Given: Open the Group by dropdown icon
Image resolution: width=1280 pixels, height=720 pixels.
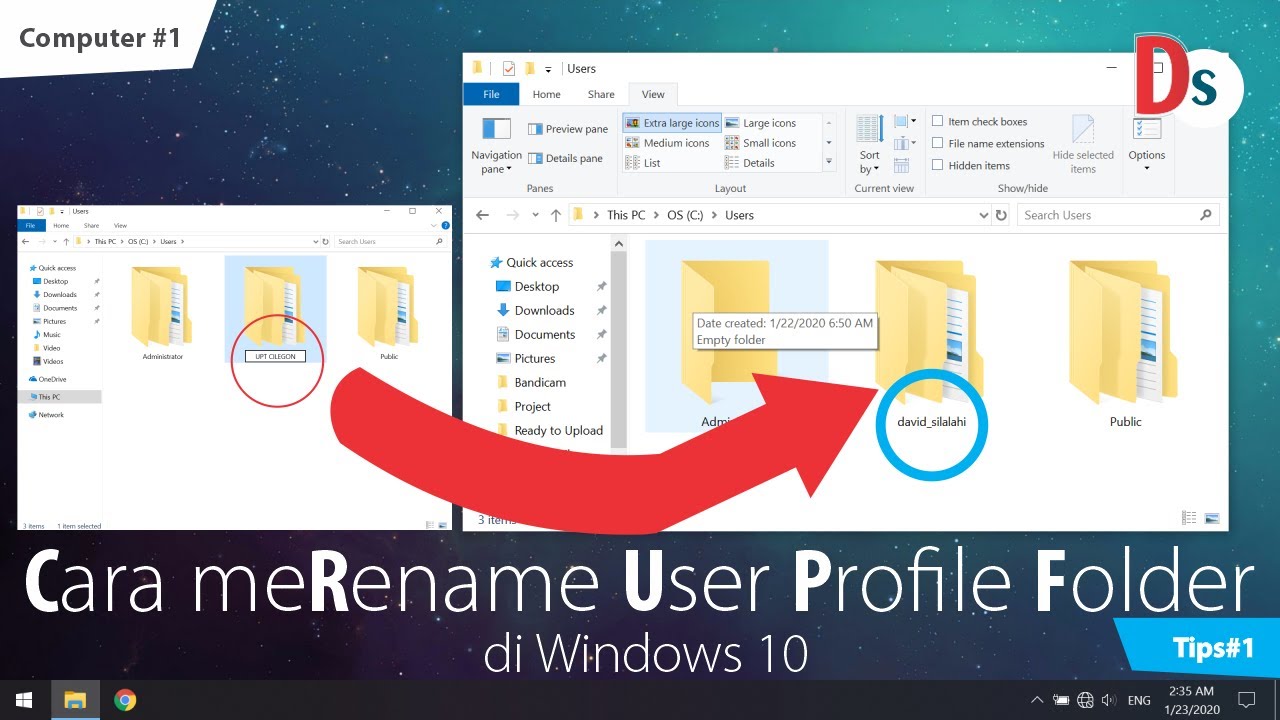Looking at the screenshot, I should tap(904, 122).
